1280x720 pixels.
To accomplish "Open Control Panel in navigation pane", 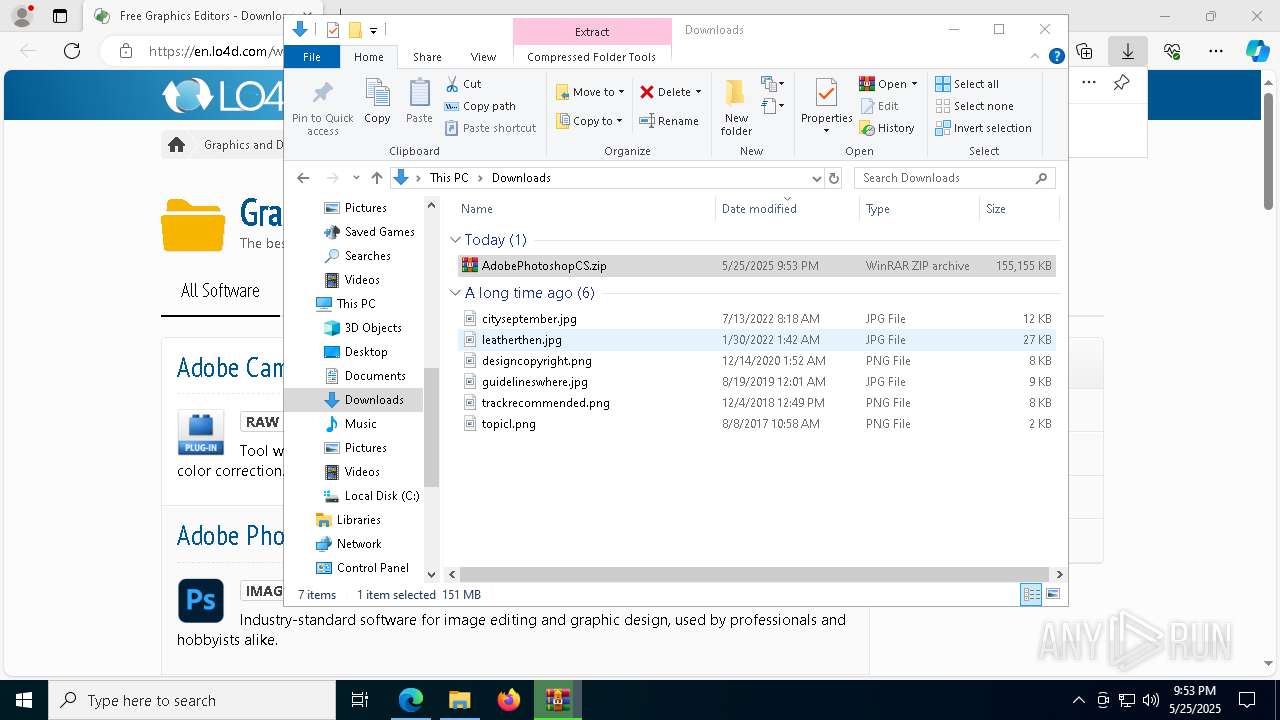I will pyautogui.click(x=363, y=568).
